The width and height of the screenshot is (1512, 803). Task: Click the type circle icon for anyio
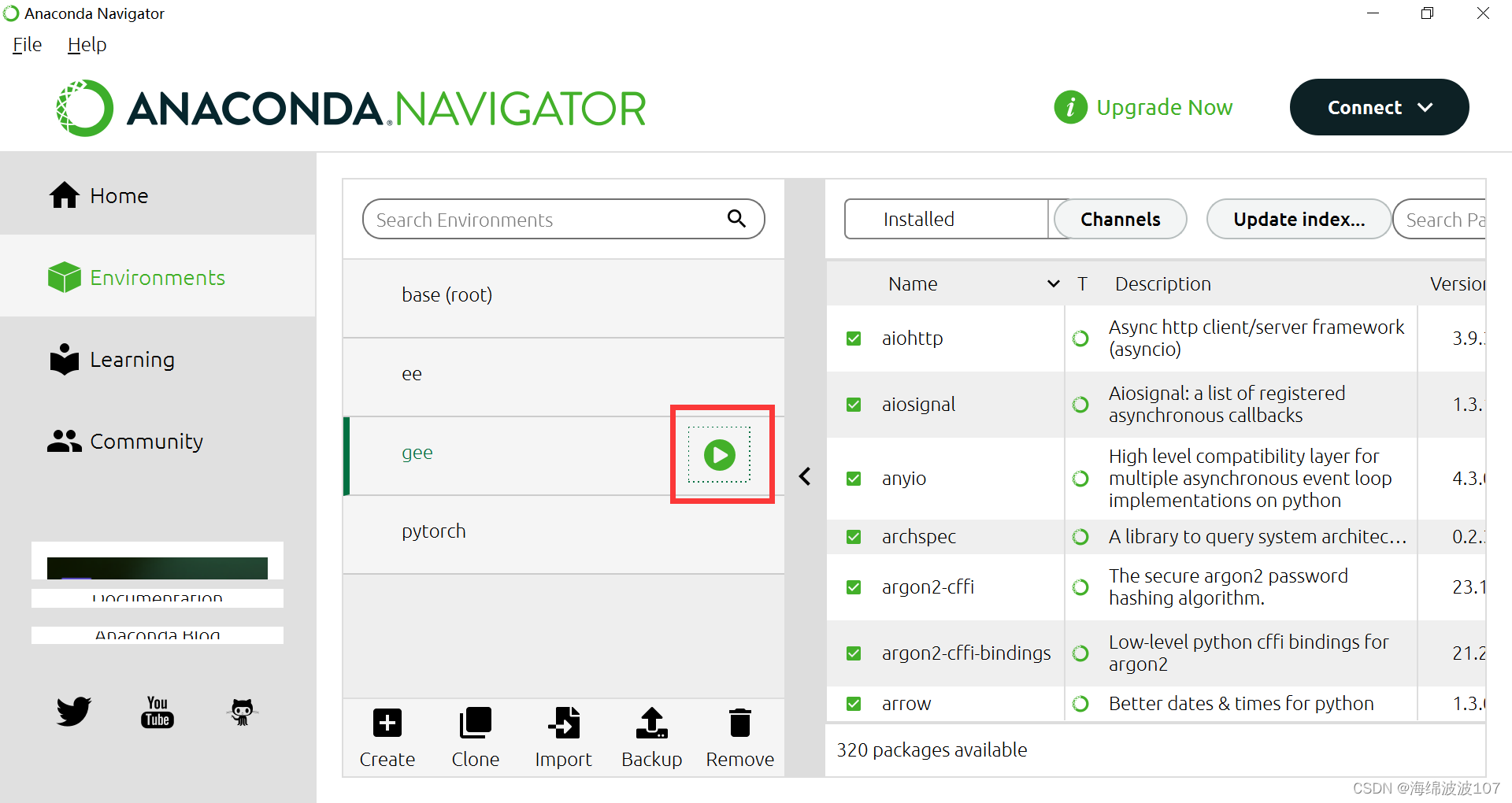tap(1080, 479)
